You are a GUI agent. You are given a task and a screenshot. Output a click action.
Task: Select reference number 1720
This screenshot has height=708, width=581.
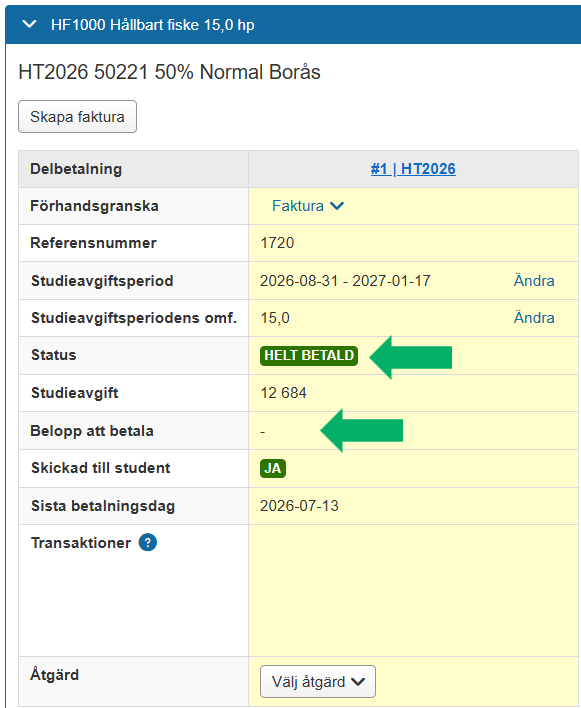277,243
